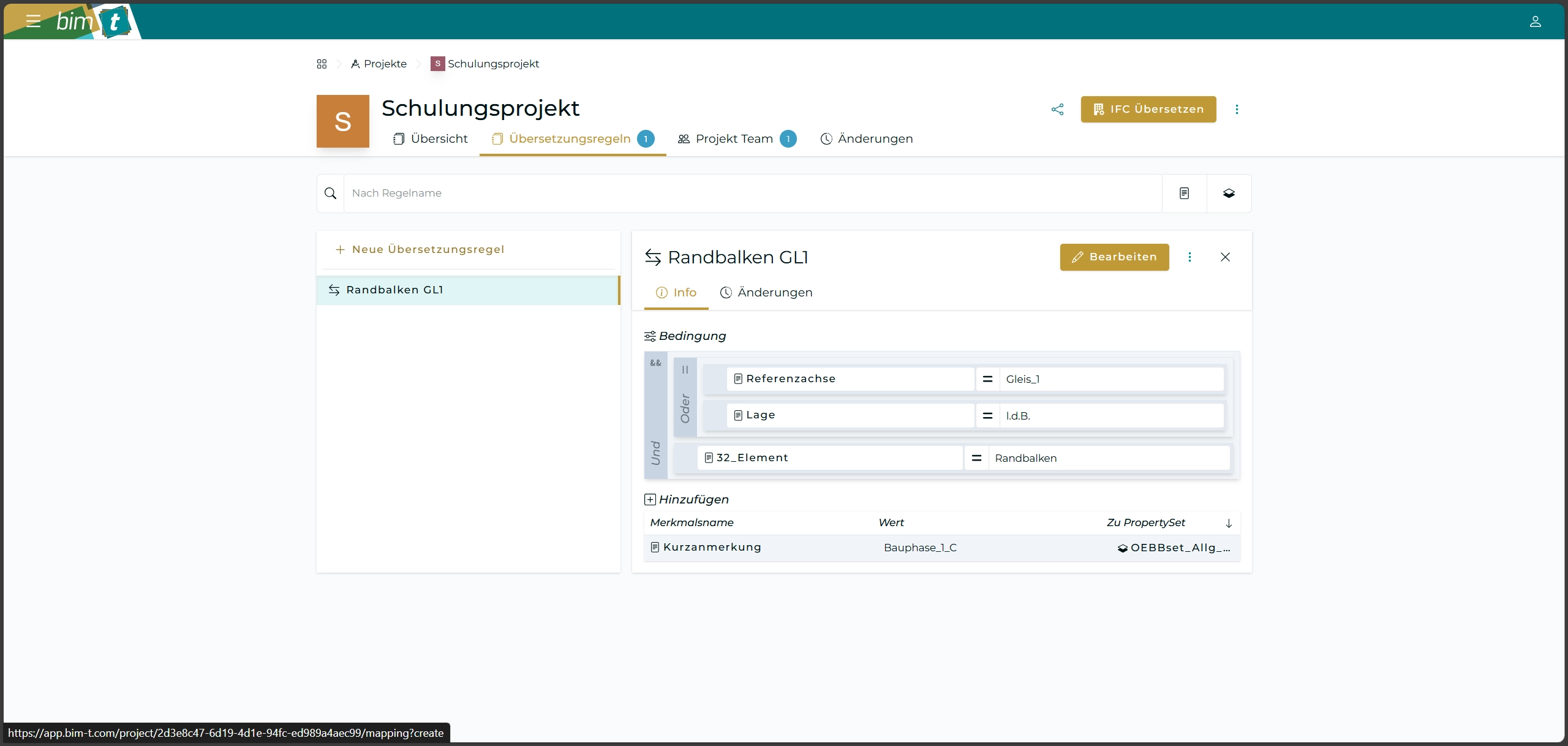Close the Randbalken GL1 rule panel
Screen dimensions: 1568x746
coord(1225,257)
